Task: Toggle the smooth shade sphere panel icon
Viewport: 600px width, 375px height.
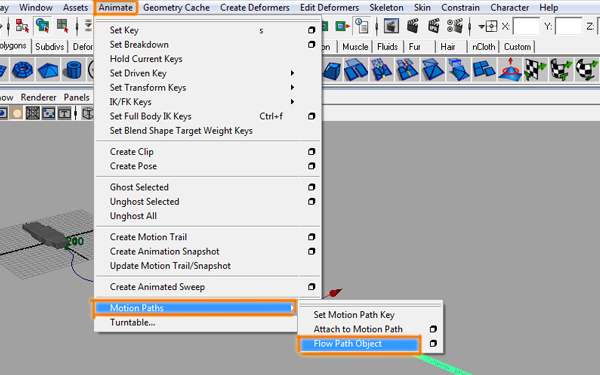Action: 16,113
